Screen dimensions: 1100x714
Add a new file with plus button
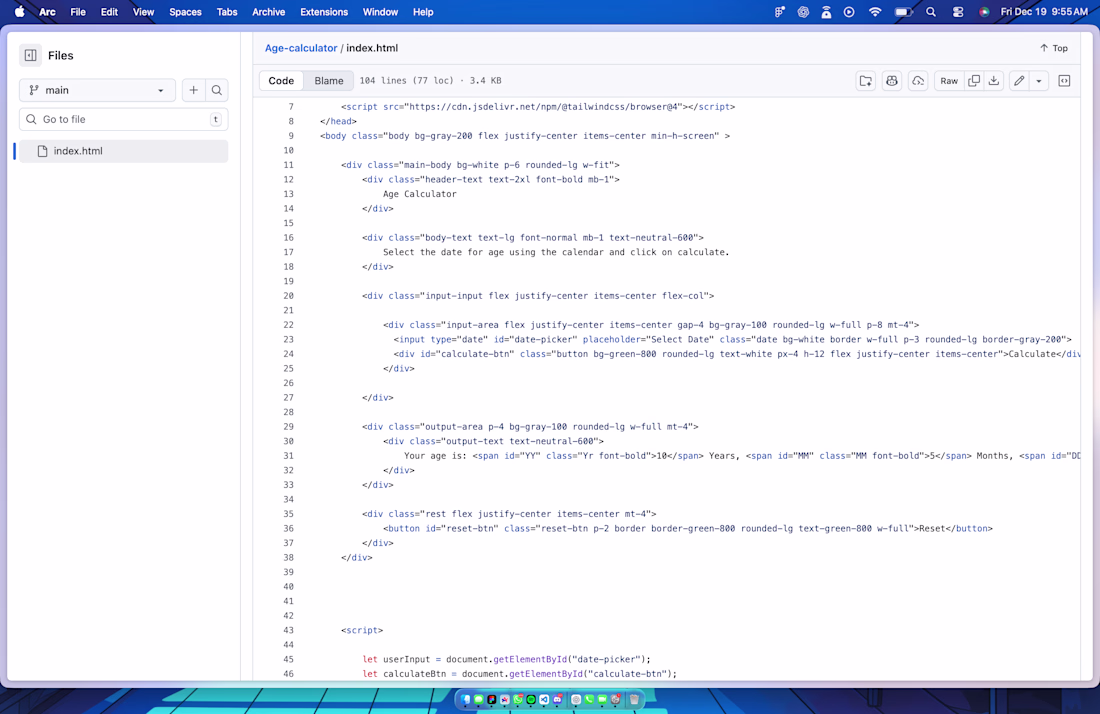tap(194, 90)
